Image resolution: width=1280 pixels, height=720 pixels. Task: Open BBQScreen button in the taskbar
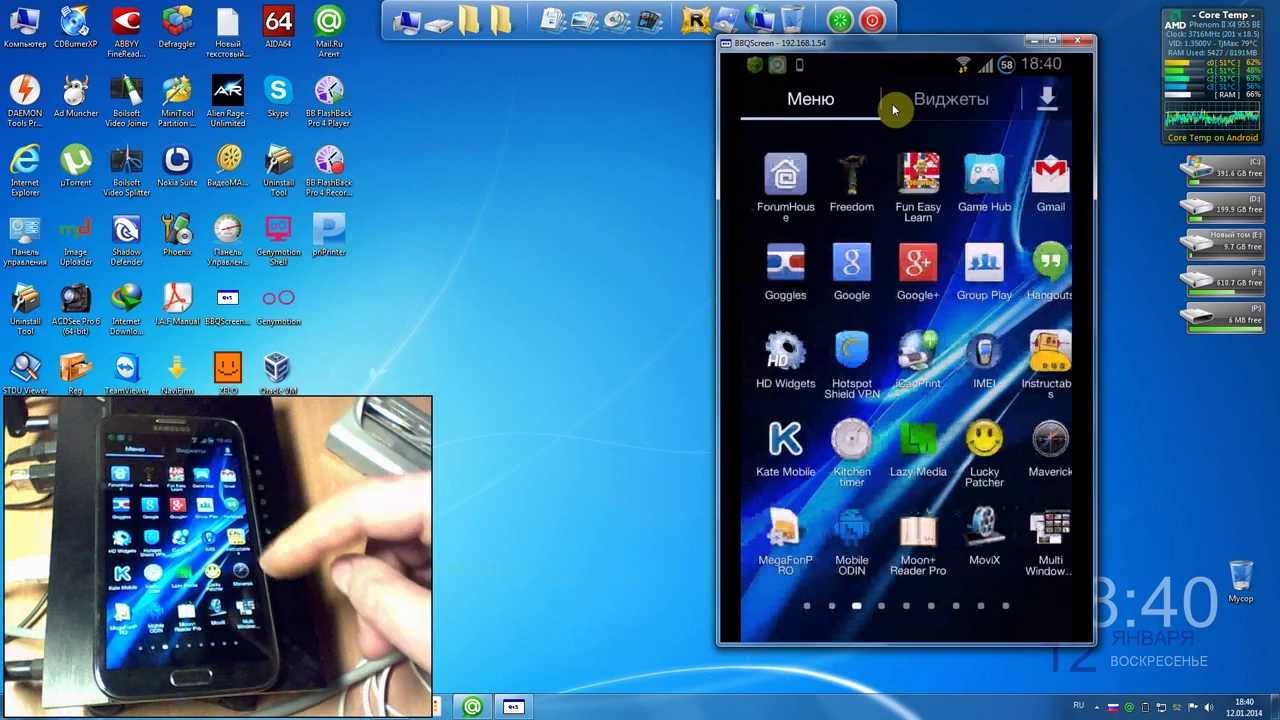(514, 707)
